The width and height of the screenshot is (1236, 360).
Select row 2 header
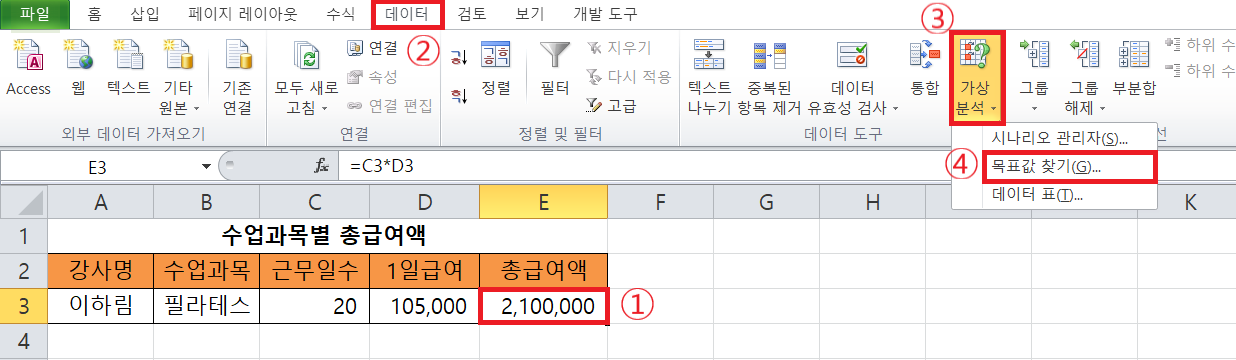23,270
